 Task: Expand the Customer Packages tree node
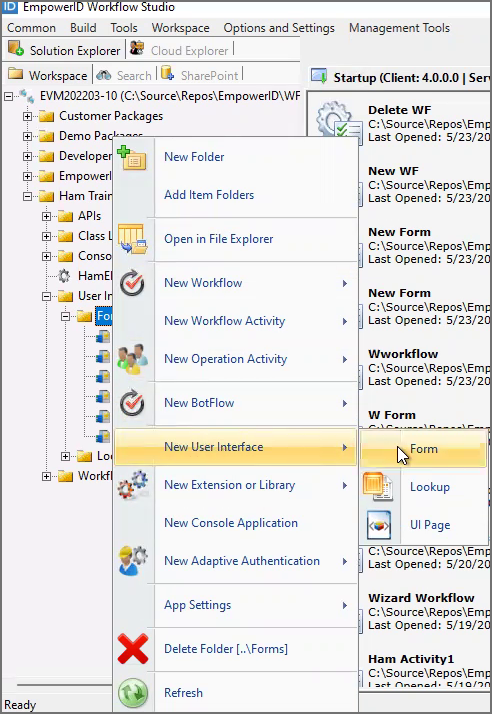tap(27, 117)
